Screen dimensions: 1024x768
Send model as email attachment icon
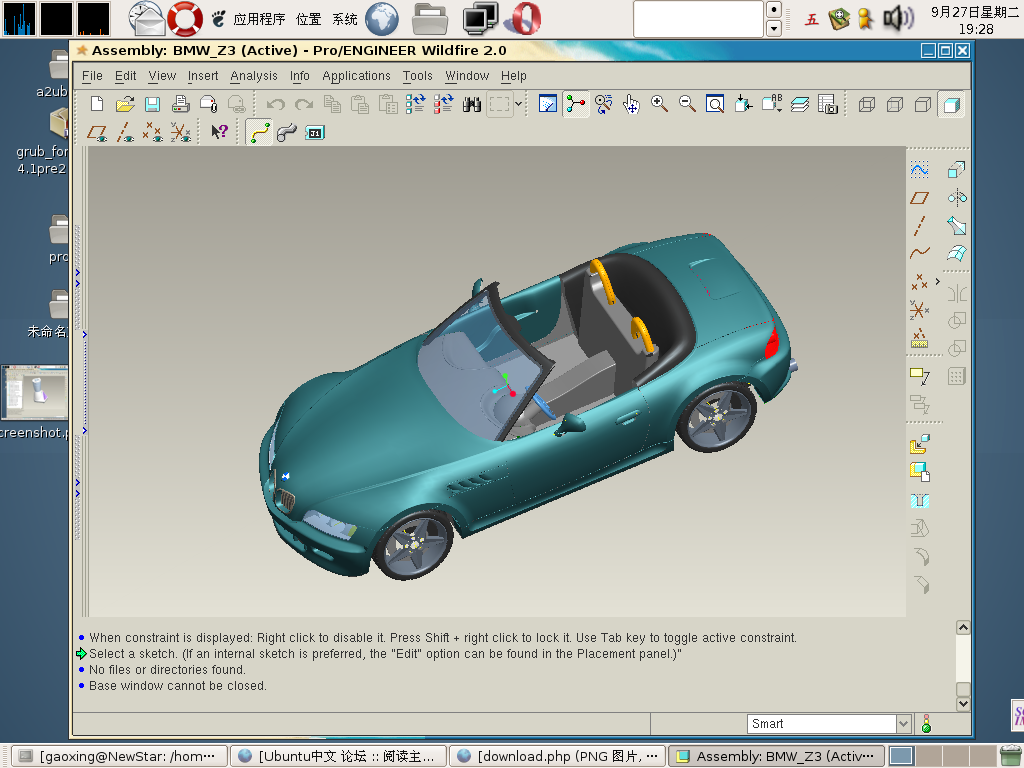(208, 104)
